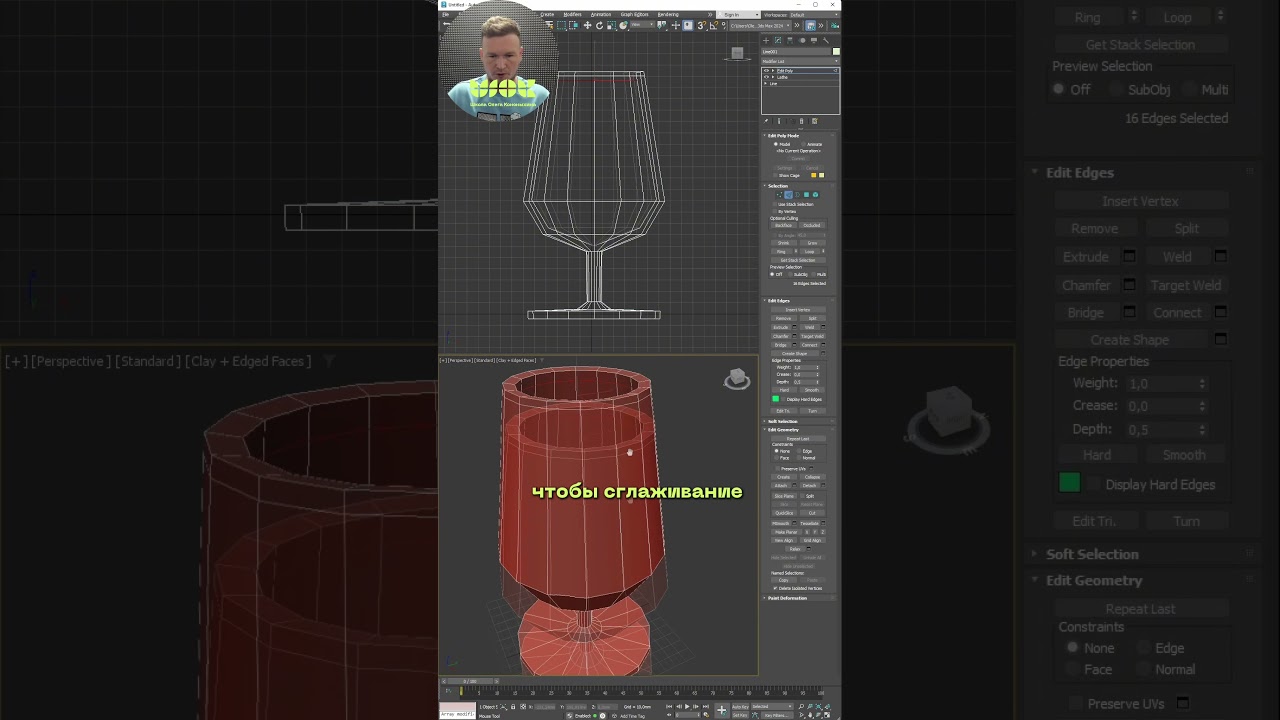Screen dimensions: 1280x720
Task: Open the Animation menu
Action: (601, 15)
